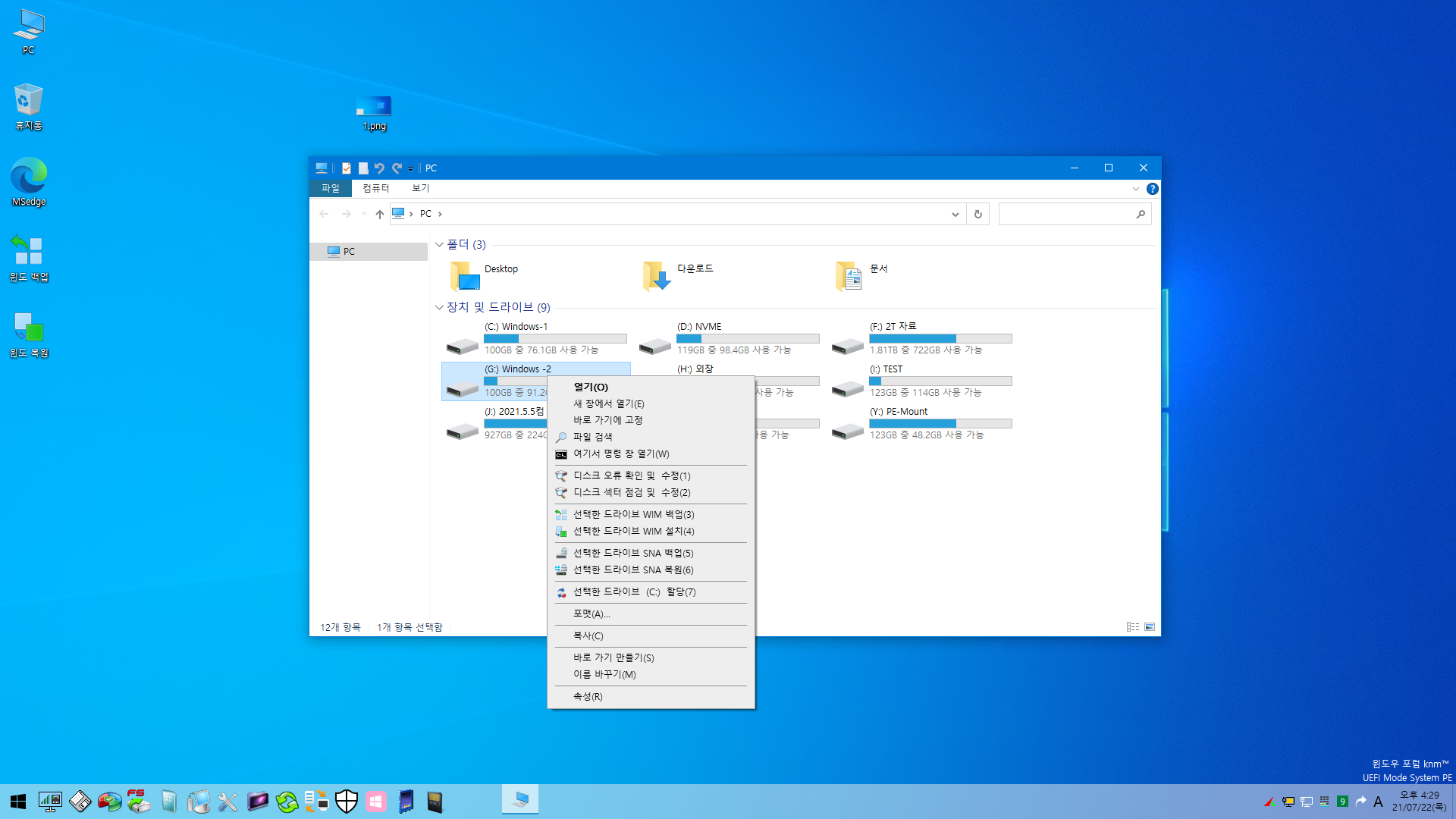Expand the ribbon with the chevron
Screen dimensions: 1456x819
1135,189
